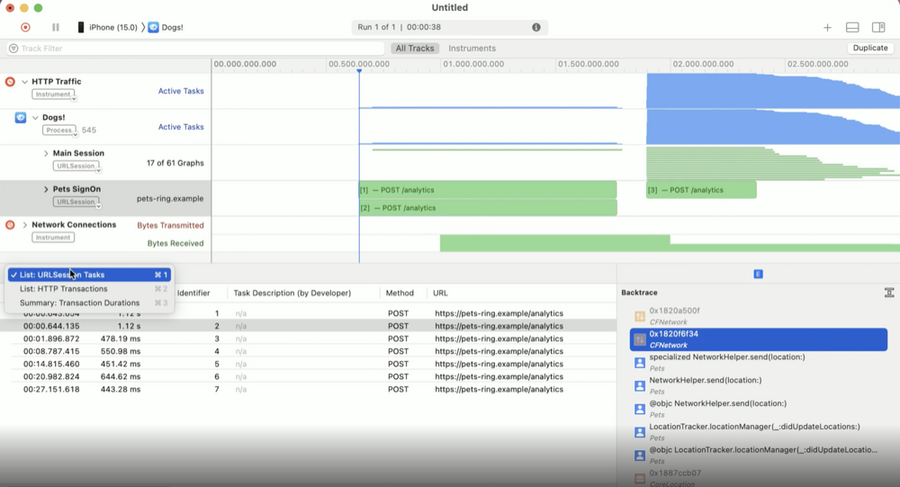Click the Bytes Received label
Viewport: 900px width, 487px height.
pyautogui.click(x=175, y=244)
